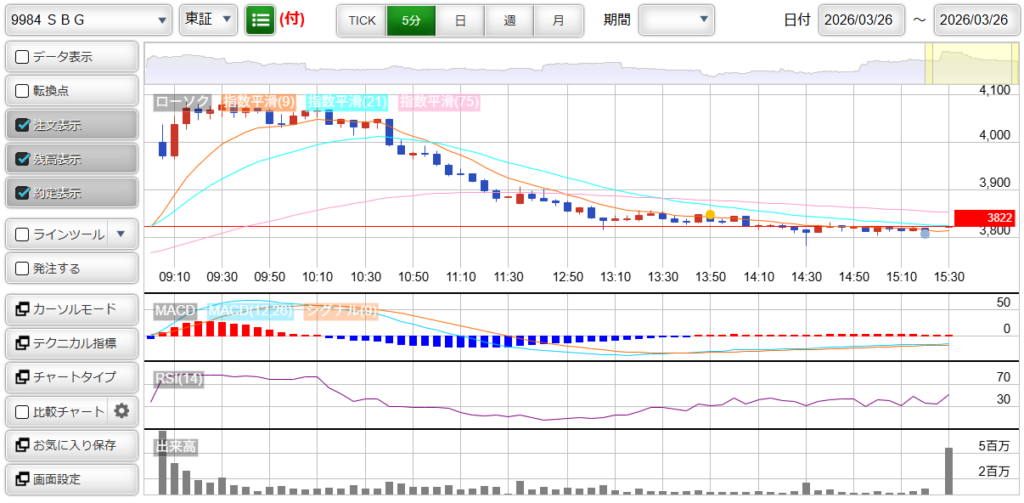Uncheck the 注文表示 checkbox
This screenshot has height=503, width=1024.
pyautogui.click(x=23, y=125)
